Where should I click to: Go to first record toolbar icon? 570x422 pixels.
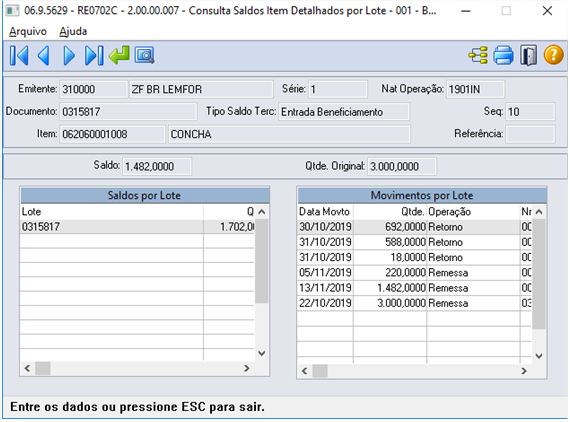[x=19, y=56]
